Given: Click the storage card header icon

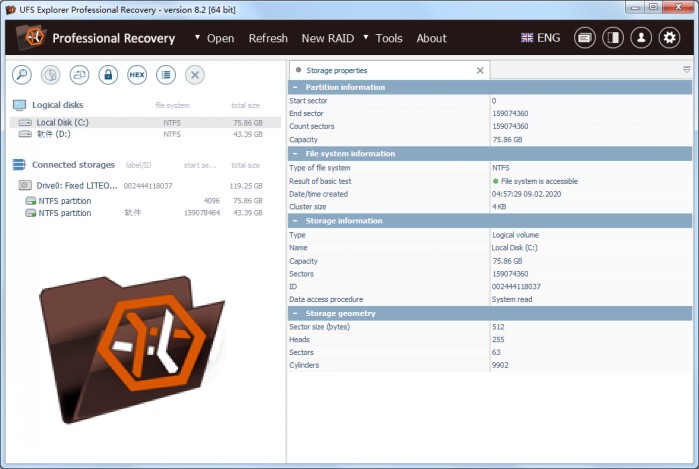Looking at the screenshot, I should point(584,38).
